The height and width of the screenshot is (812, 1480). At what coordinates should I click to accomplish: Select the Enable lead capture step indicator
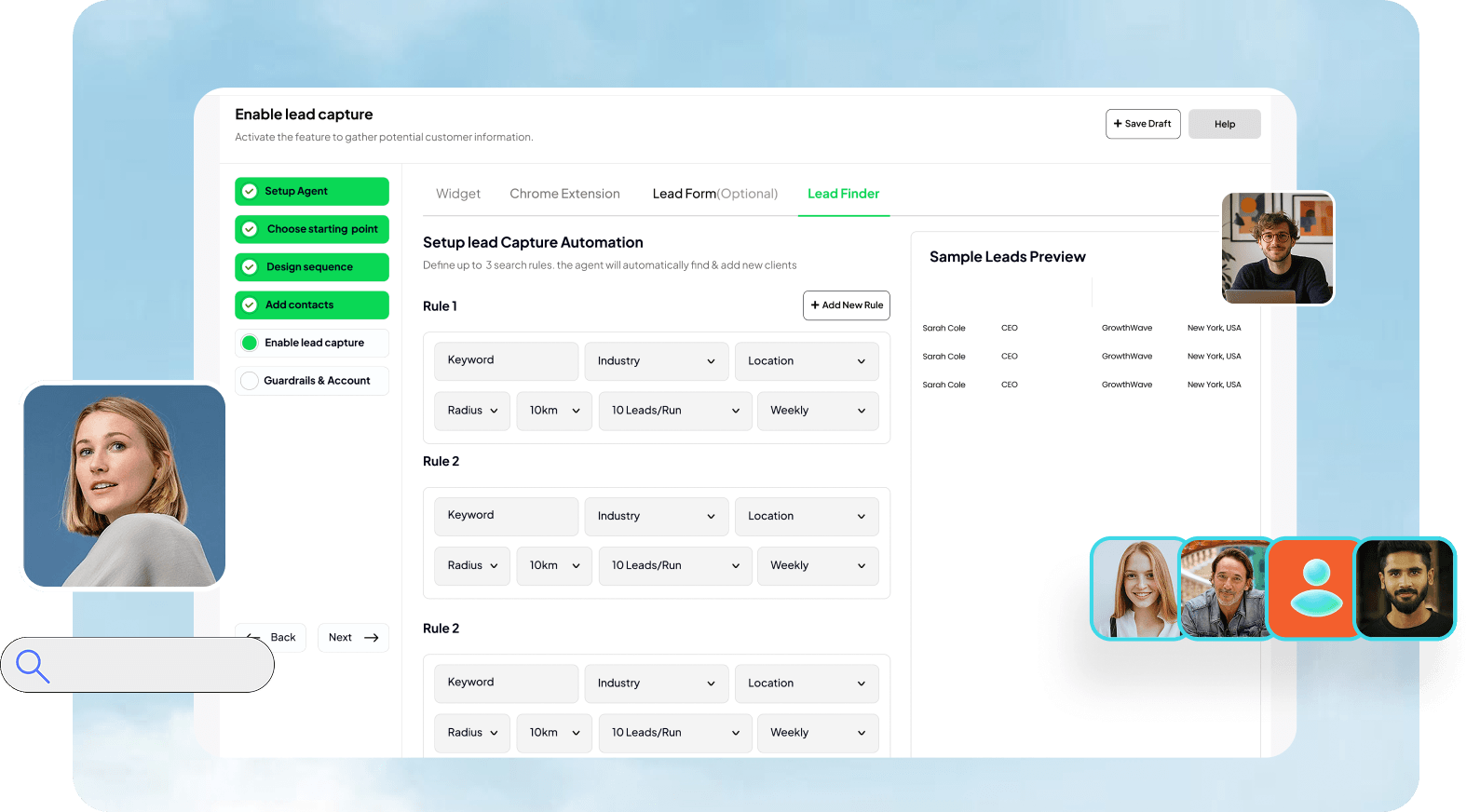tap(250, 343)
